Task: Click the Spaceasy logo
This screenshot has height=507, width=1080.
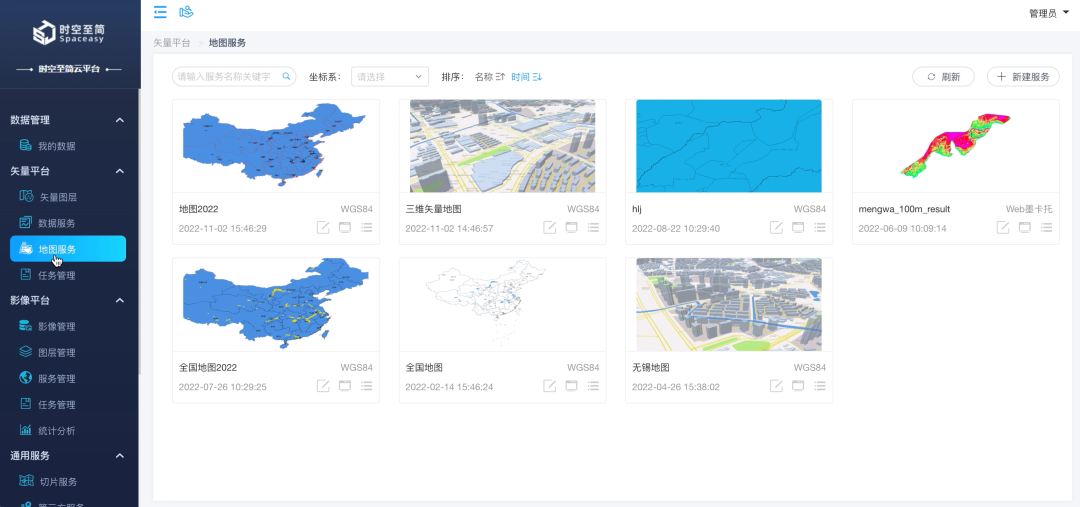Action: (70, 33)
